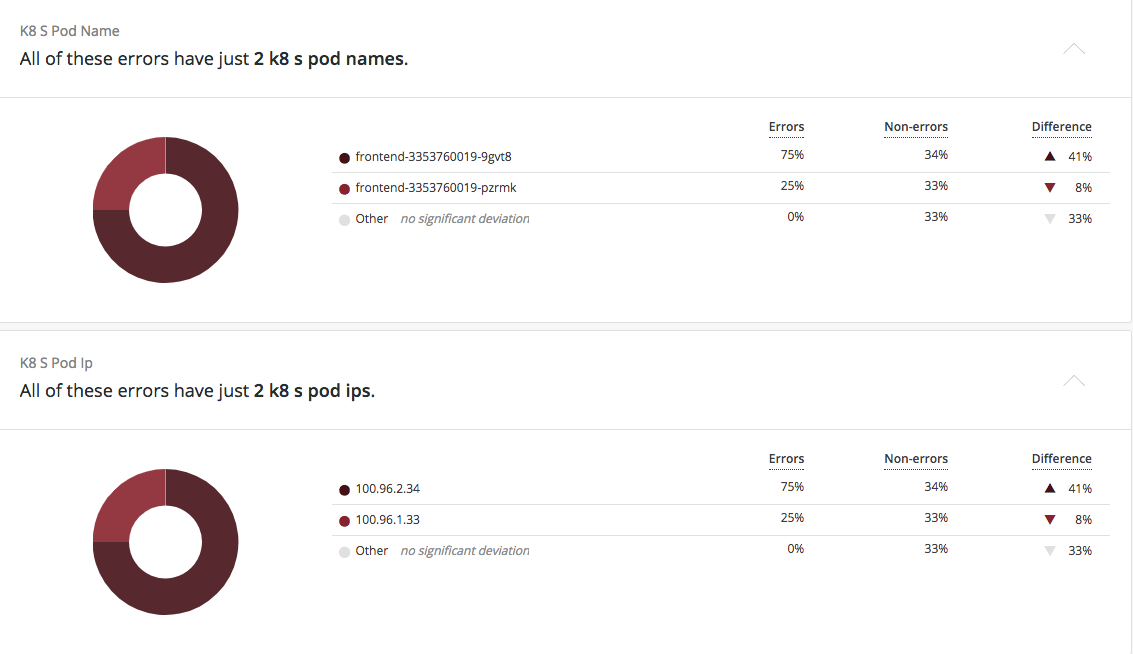Click down triangle next to 8% for pzrmk pod
Image resolution: width=1133 pixels, height=654 pixels.
[x=1050, y=188]
